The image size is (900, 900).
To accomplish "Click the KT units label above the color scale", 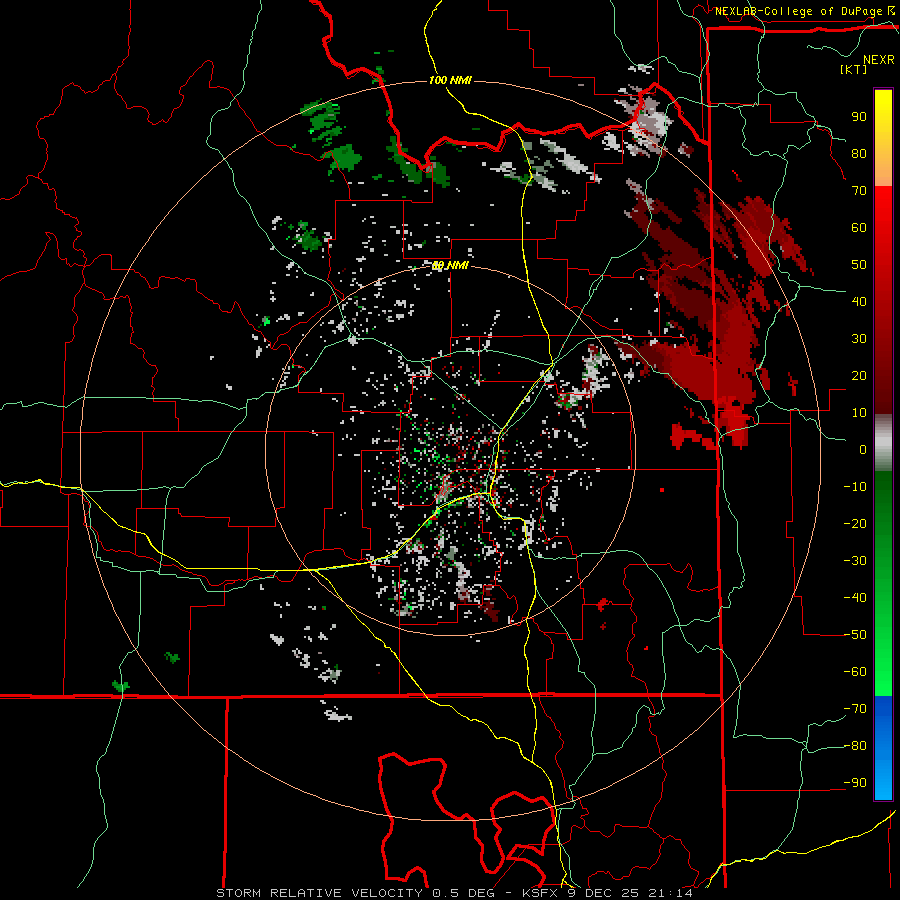I will 854,69.
